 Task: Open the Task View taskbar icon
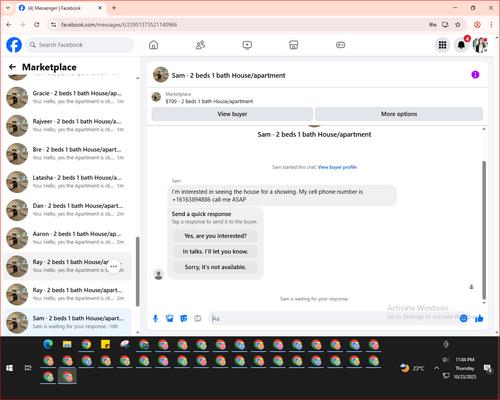pos(28,368)
